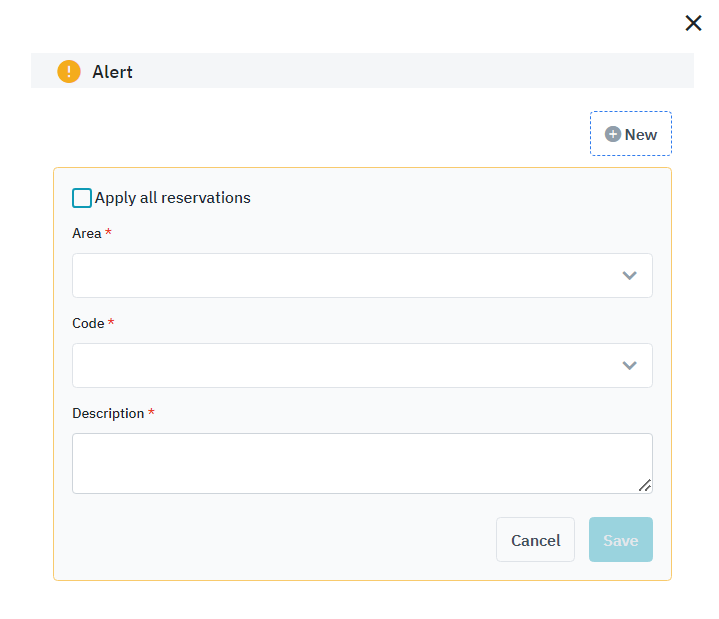Click the Description textarea resize grip
The width and height of the screenshot is (719, 619).
pyautogui.click(x=645, y=486)
